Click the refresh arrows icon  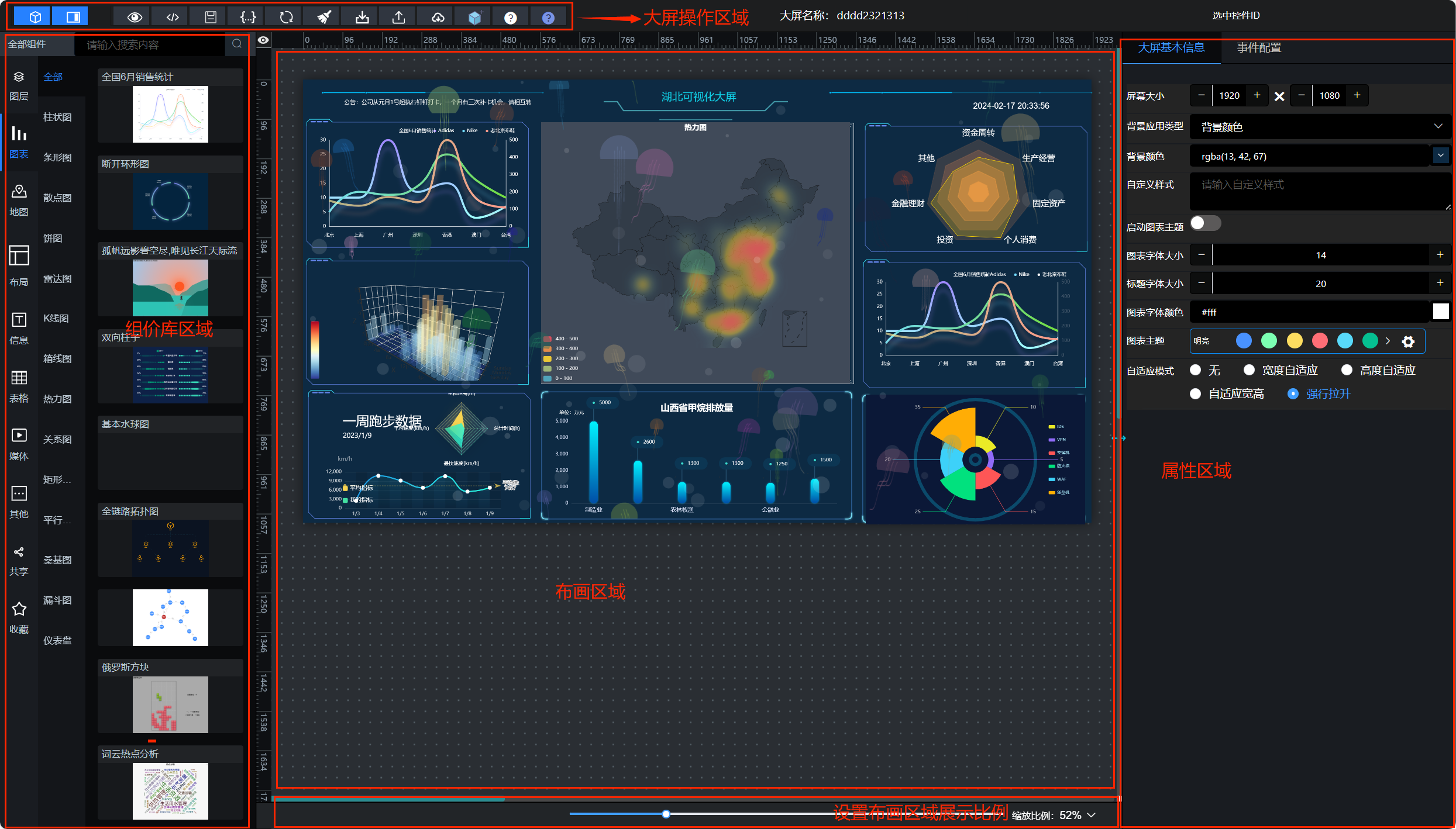pos(286,17)
